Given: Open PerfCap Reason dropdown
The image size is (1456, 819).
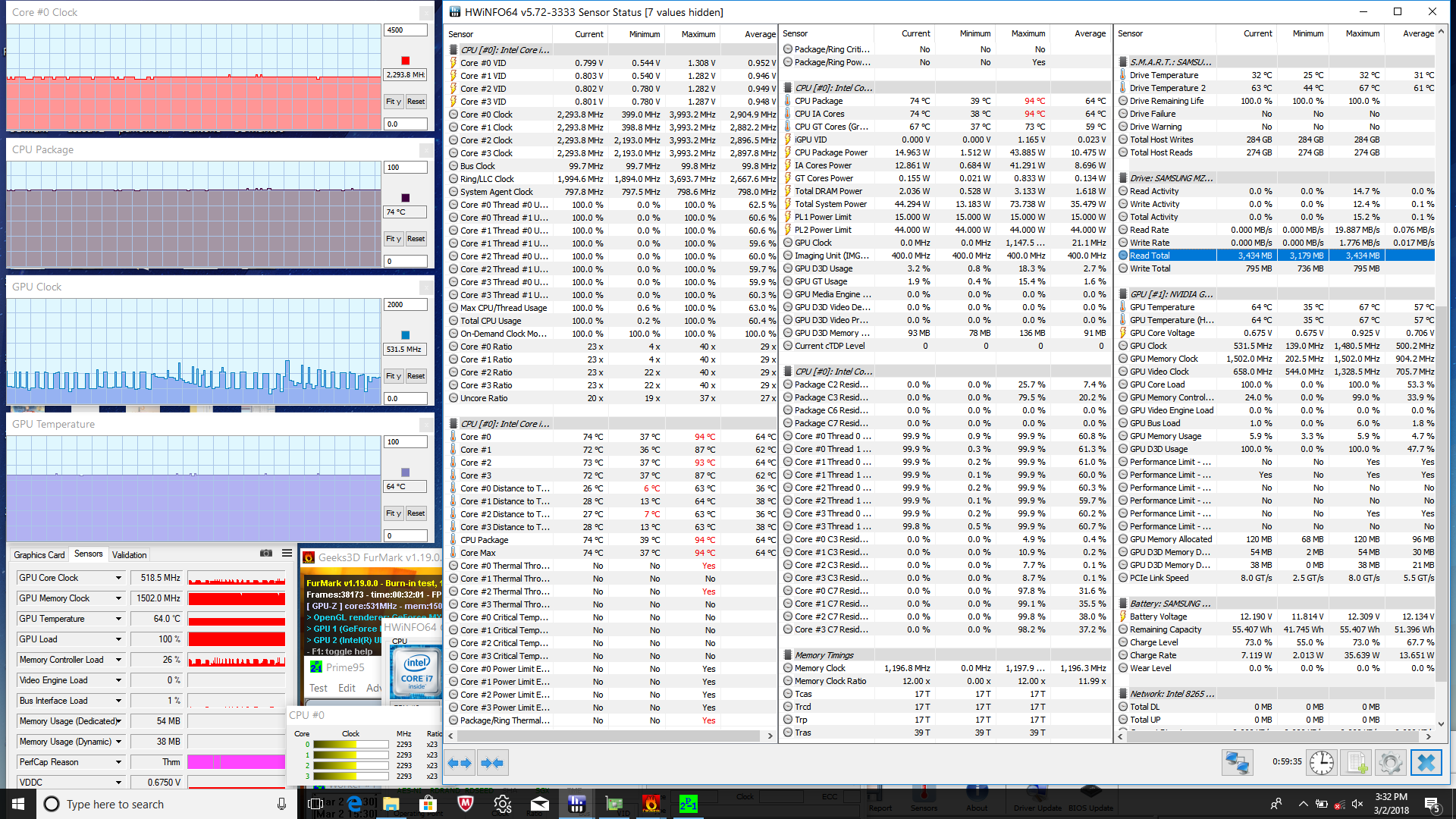Looking at the screenshot, I should click(x=119, y=762).
